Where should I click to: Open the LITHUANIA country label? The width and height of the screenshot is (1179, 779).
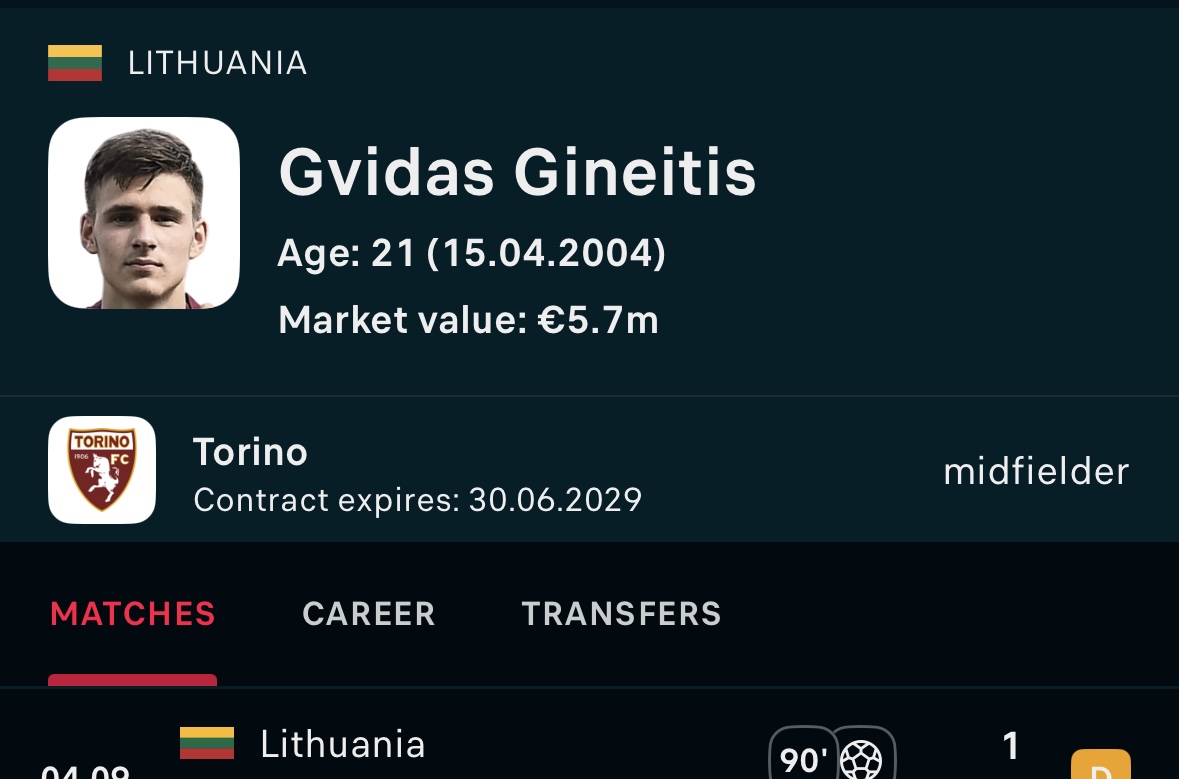pyautogui.click(x=218, y=63)
